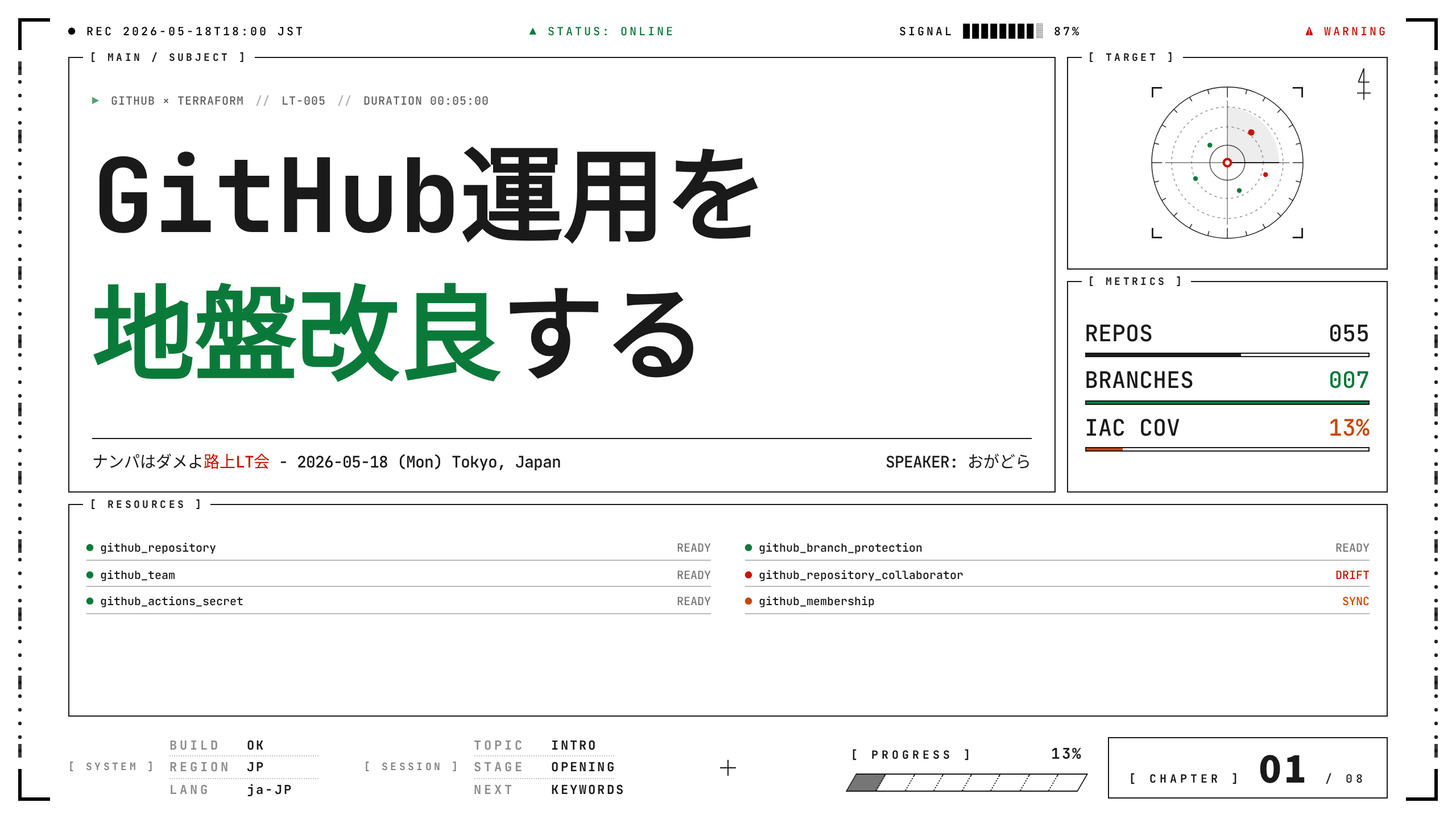1456x819 pixels.
Task: Click the github_repository resource row name
Action: coord(158,548)
